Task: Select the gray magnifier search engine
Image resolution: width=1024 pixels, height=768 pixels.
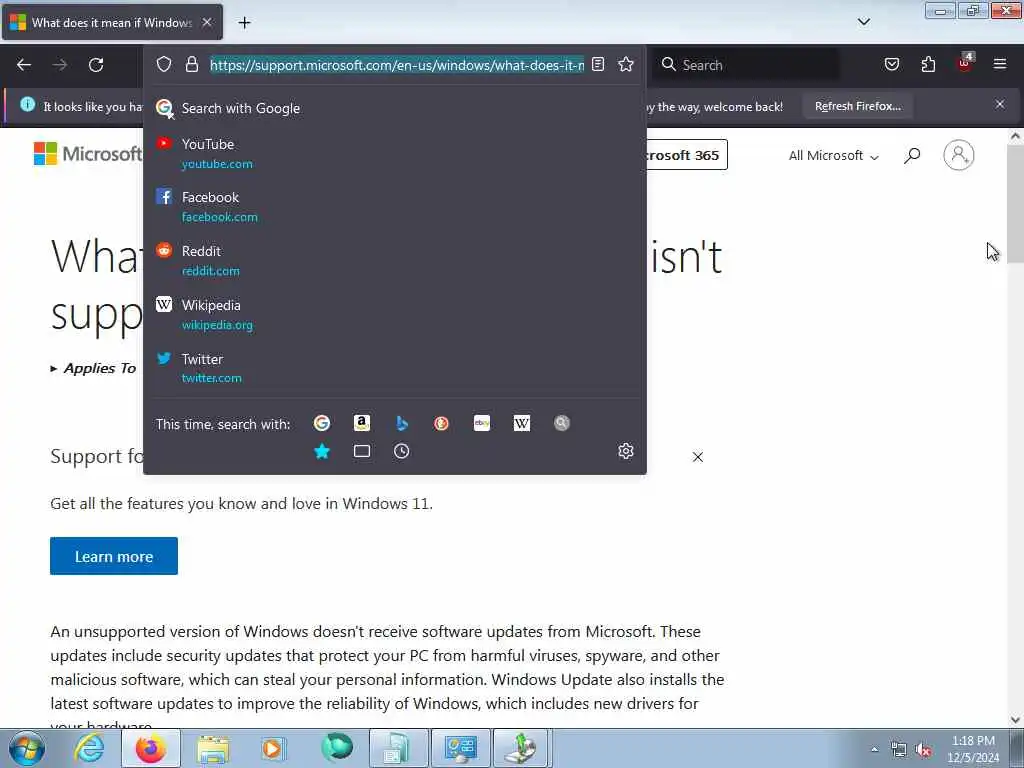Action: 562,423
